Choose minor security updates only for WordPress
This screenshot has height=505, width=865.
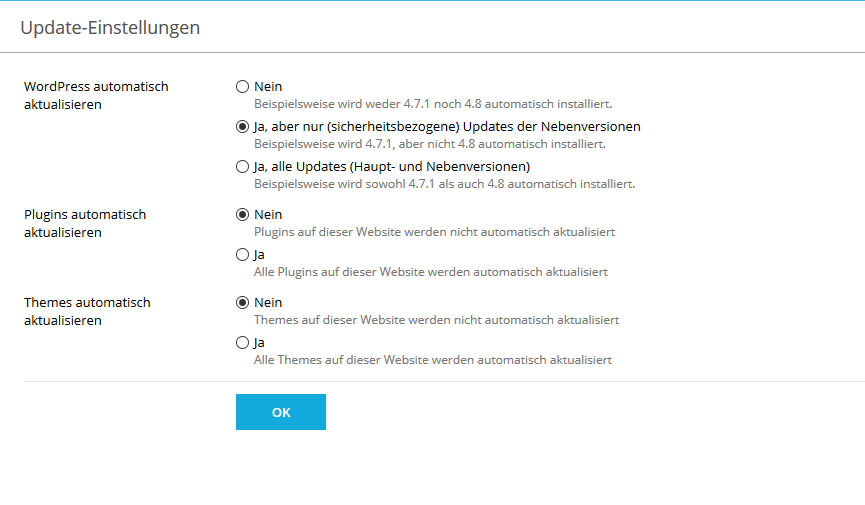tap(242, 127)
